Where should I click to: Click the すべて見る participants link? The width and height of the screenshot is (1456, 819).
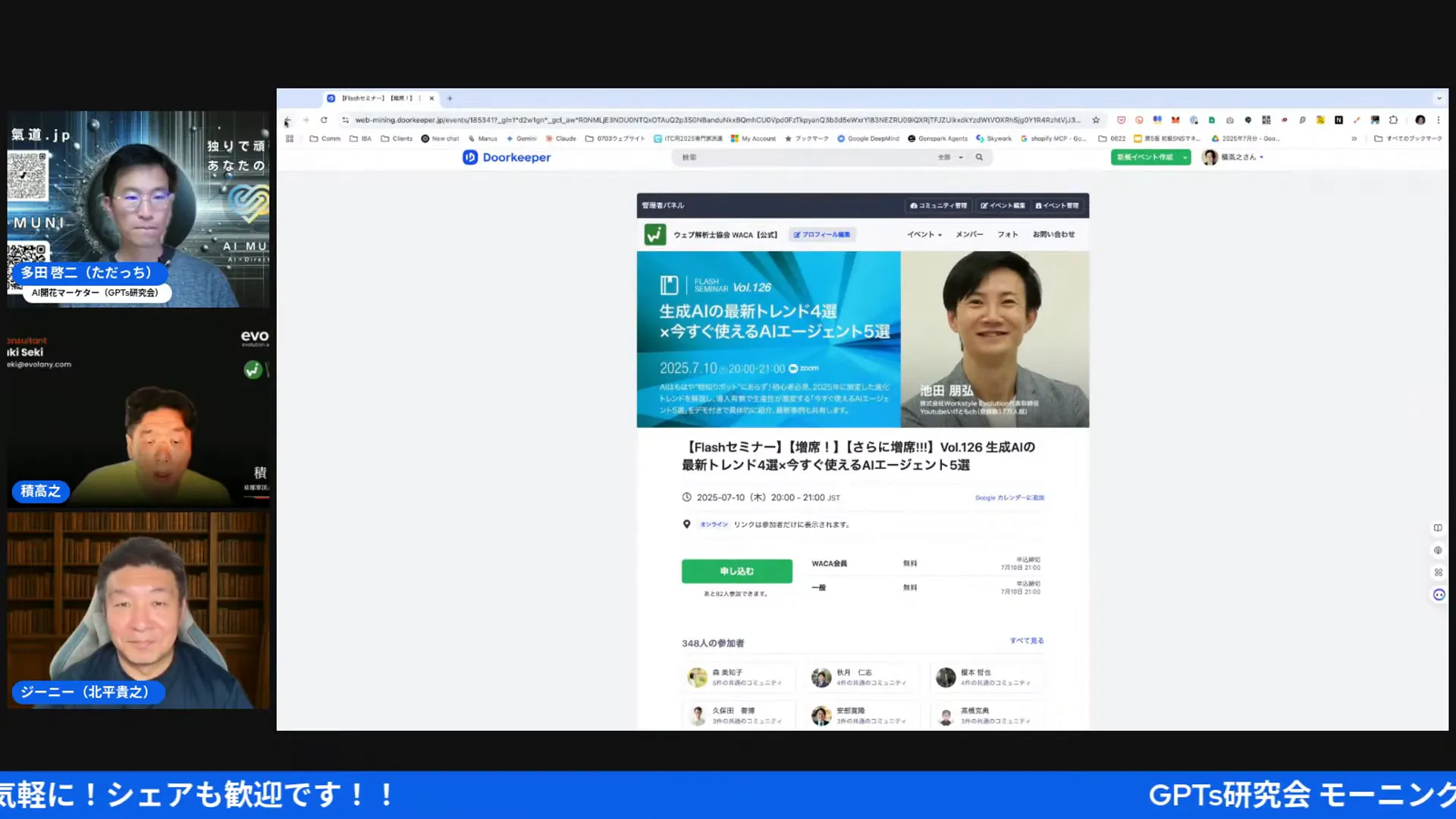(x=1027, y=642)
